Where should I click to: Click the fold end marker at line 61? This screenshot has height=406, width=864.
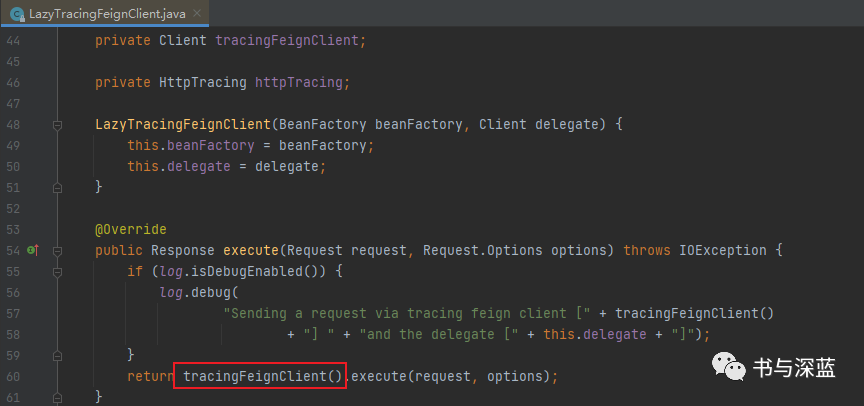[57, 397]
